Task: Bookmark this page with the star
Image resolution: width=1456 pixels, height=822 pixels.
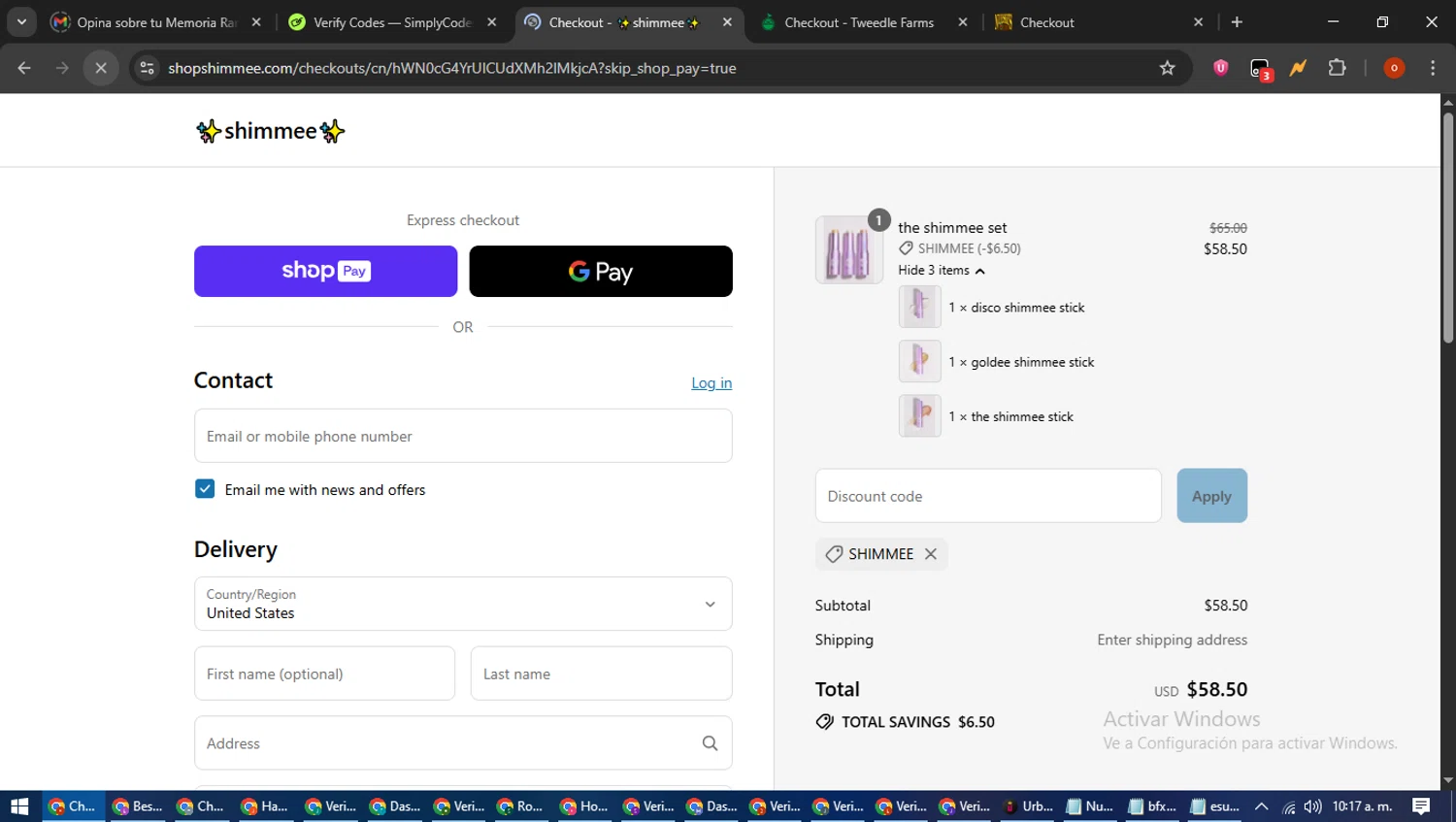Action: (x=1167, y=68)
